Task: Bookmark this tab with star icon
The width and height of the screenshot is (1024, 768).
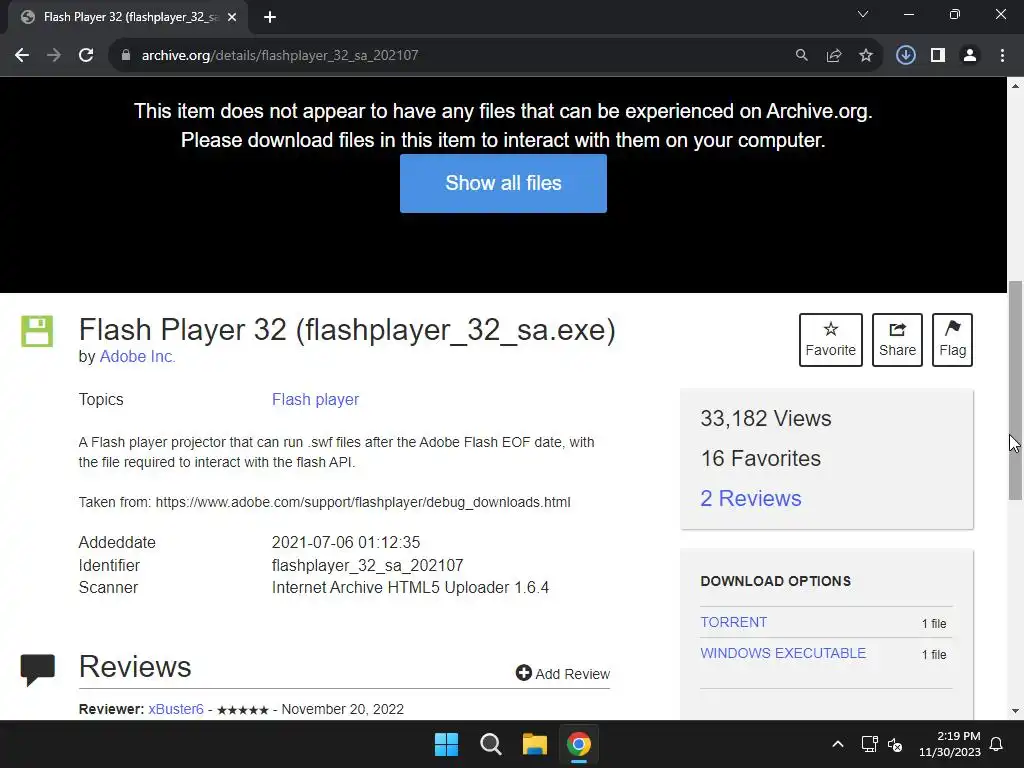Action: (866, 56)
